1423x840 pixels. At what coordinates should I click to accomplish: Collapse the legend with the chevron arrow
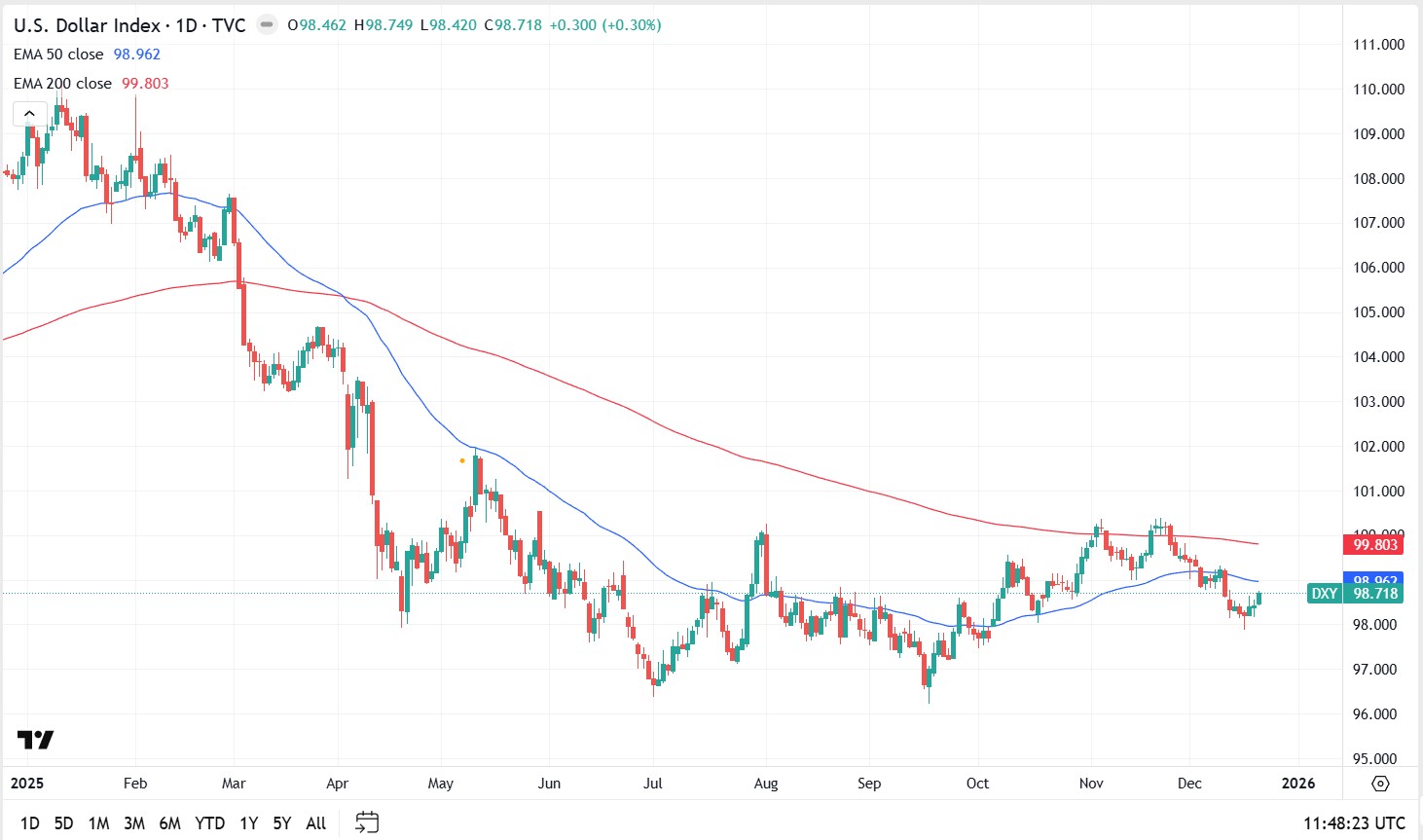coord(28,113)
